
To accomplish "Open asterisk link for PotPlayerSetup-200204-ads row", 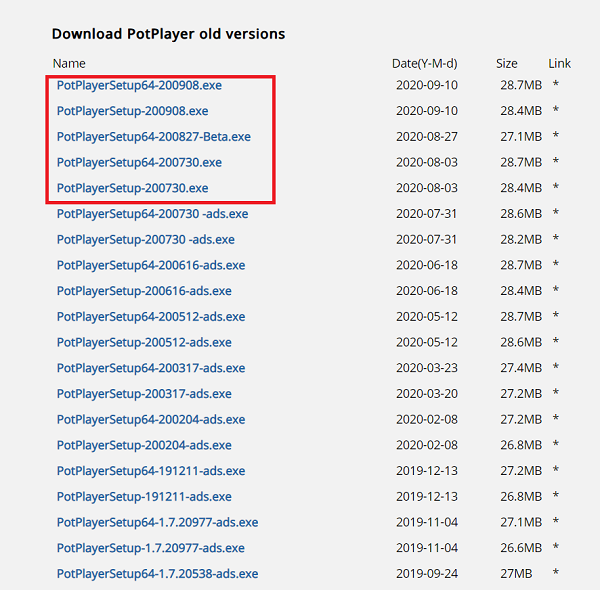I will coord(556,444).
